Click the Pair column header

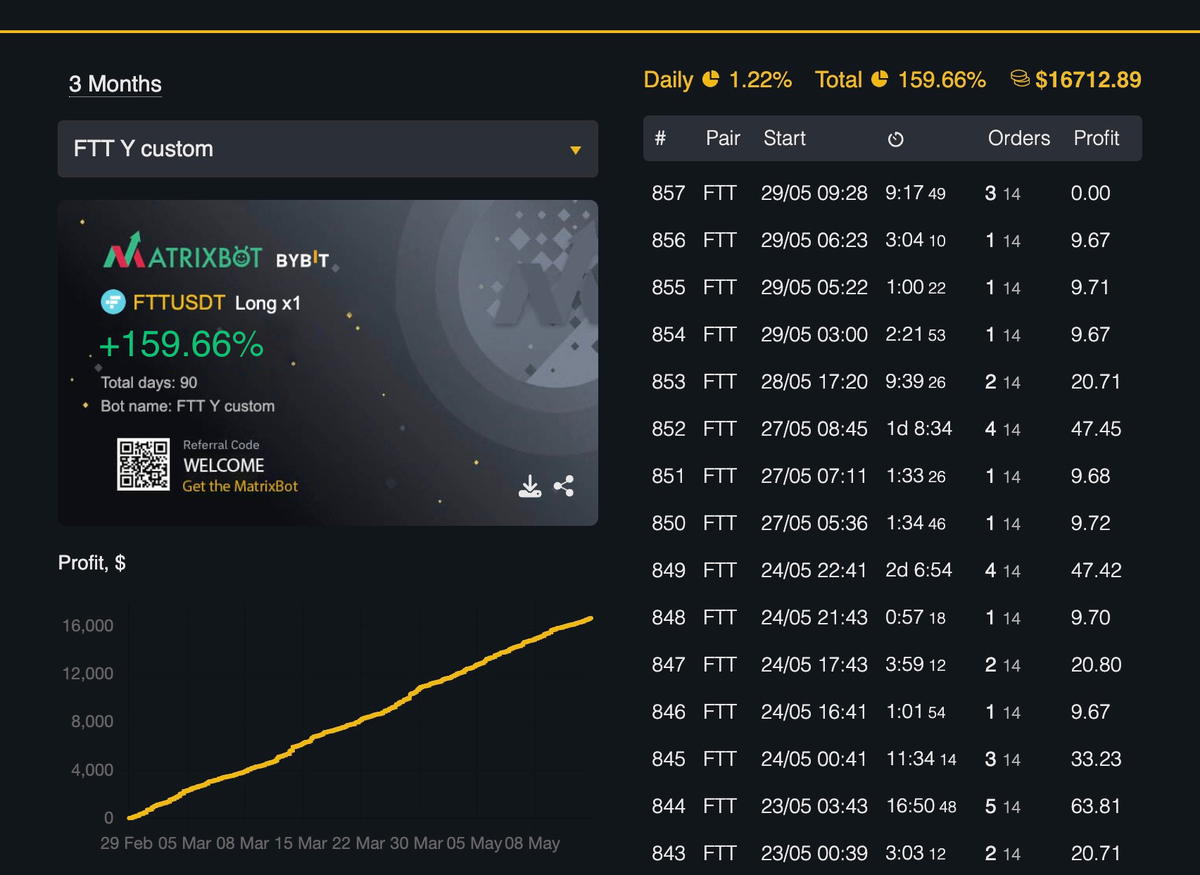pos(723,138)
